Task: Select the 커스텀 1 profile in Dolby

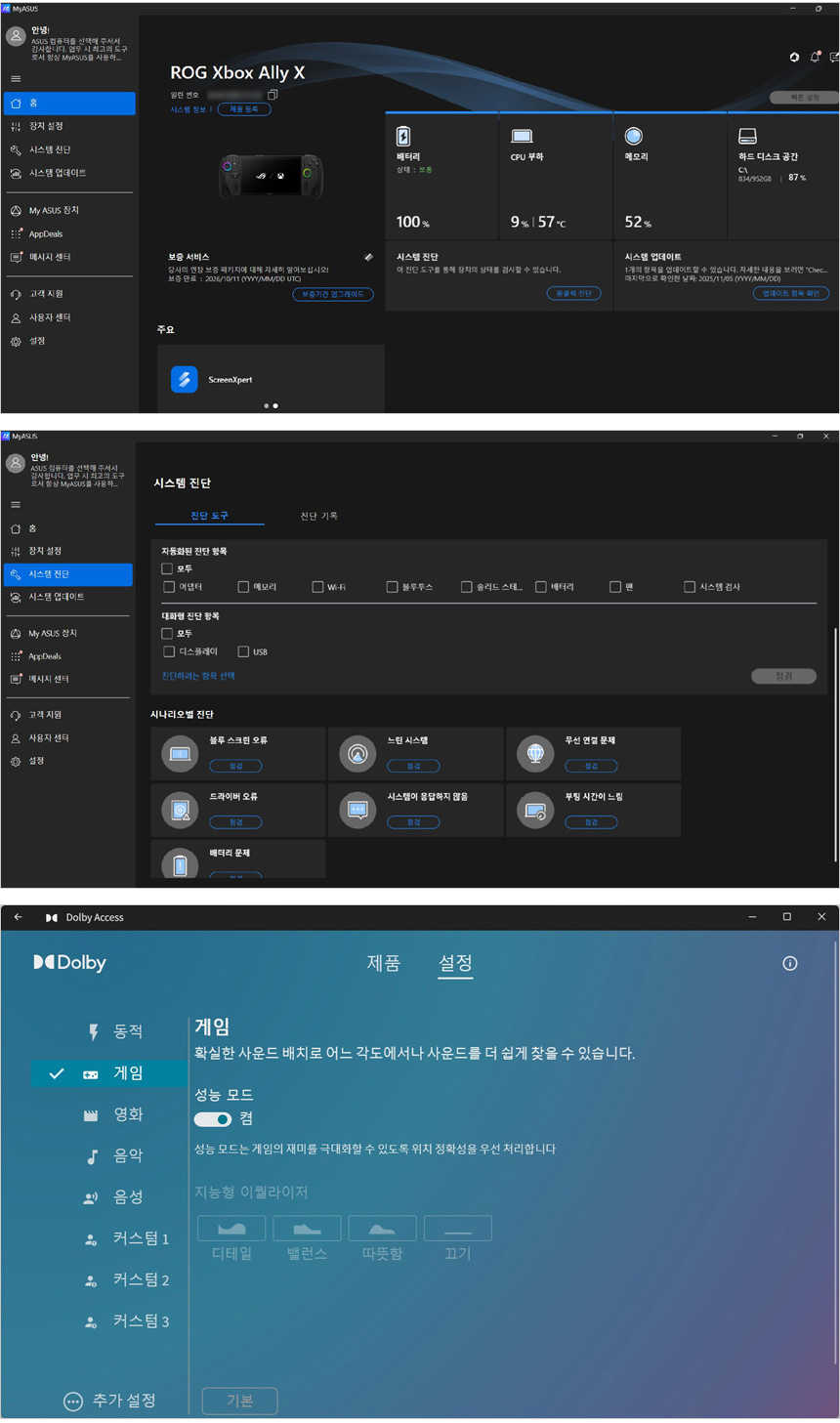Action: (140, 1238)
